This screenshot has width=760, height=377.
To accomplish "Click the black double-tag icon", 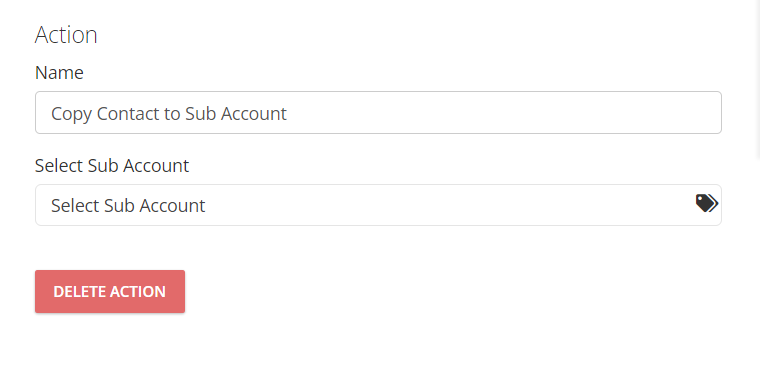I will [x=707, y=204].
